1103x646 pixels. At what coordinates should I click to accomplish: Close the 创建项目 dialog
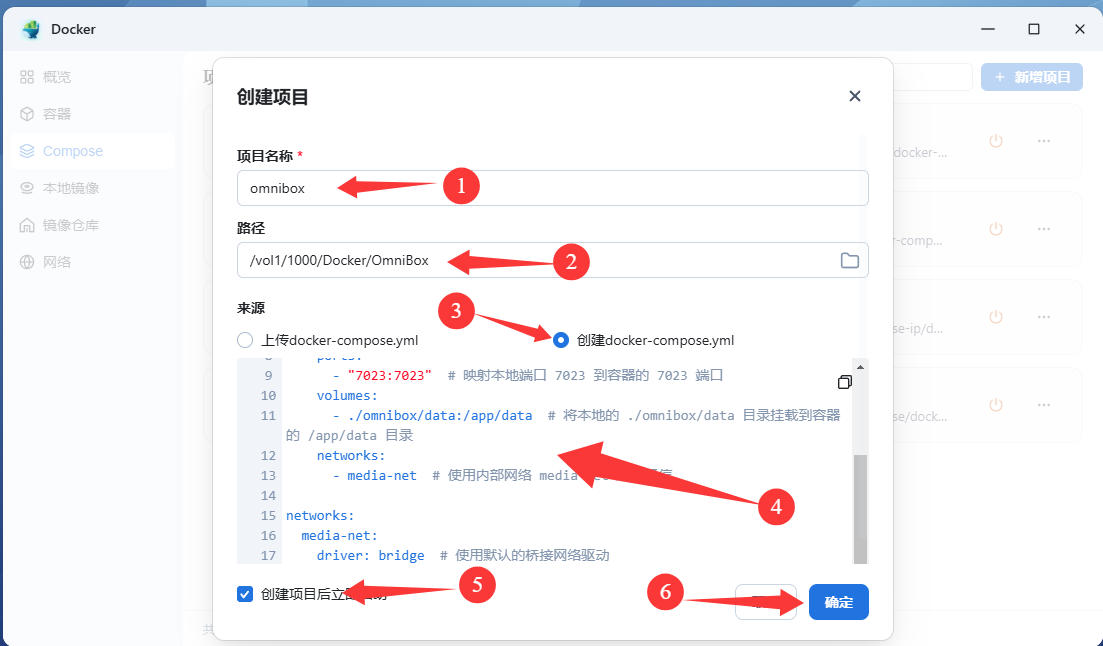click(855, 96)
